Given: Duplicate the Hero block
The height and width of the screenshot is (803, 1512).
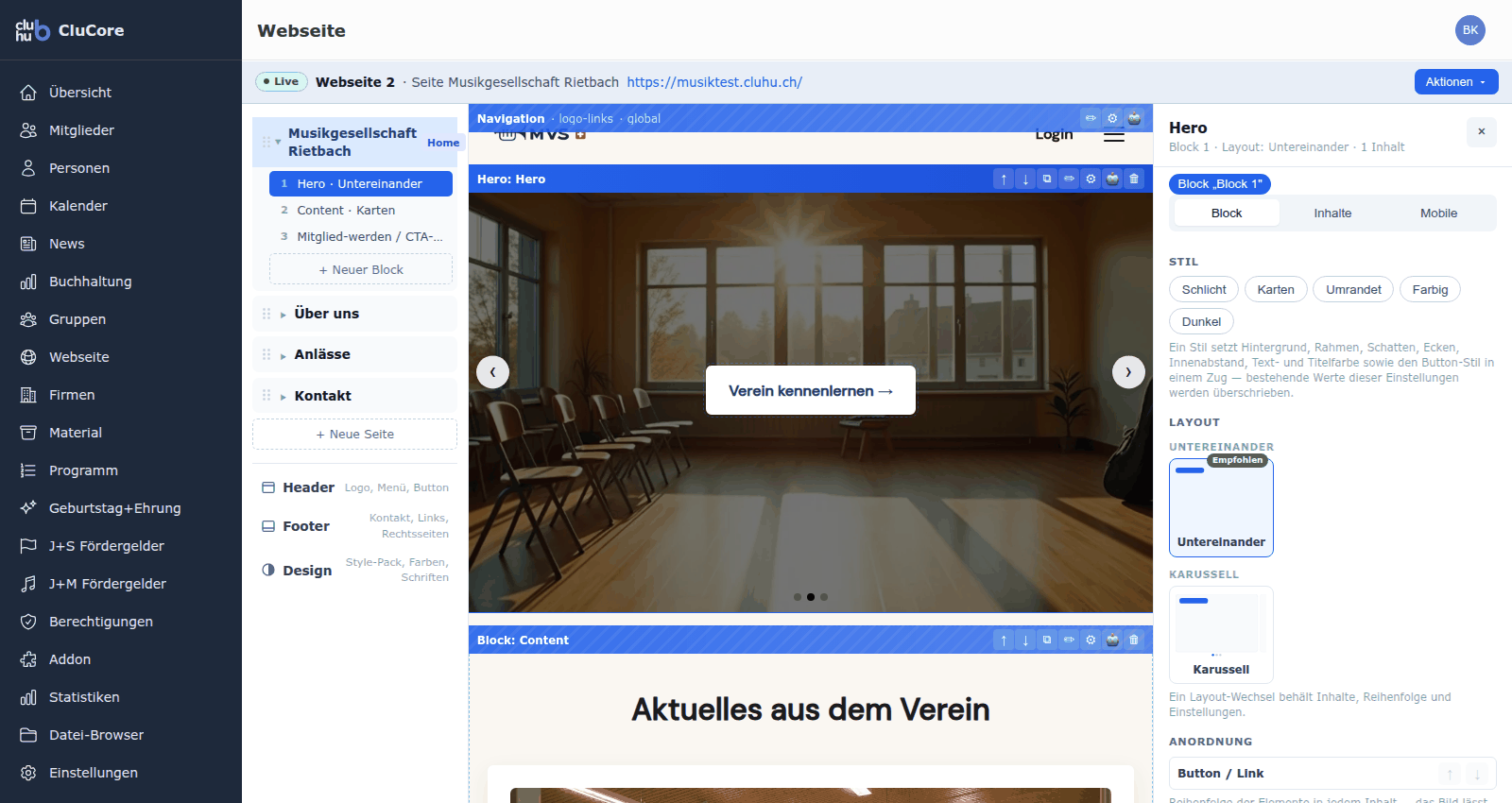Looking at the screenshot, I should [1047, 179].
